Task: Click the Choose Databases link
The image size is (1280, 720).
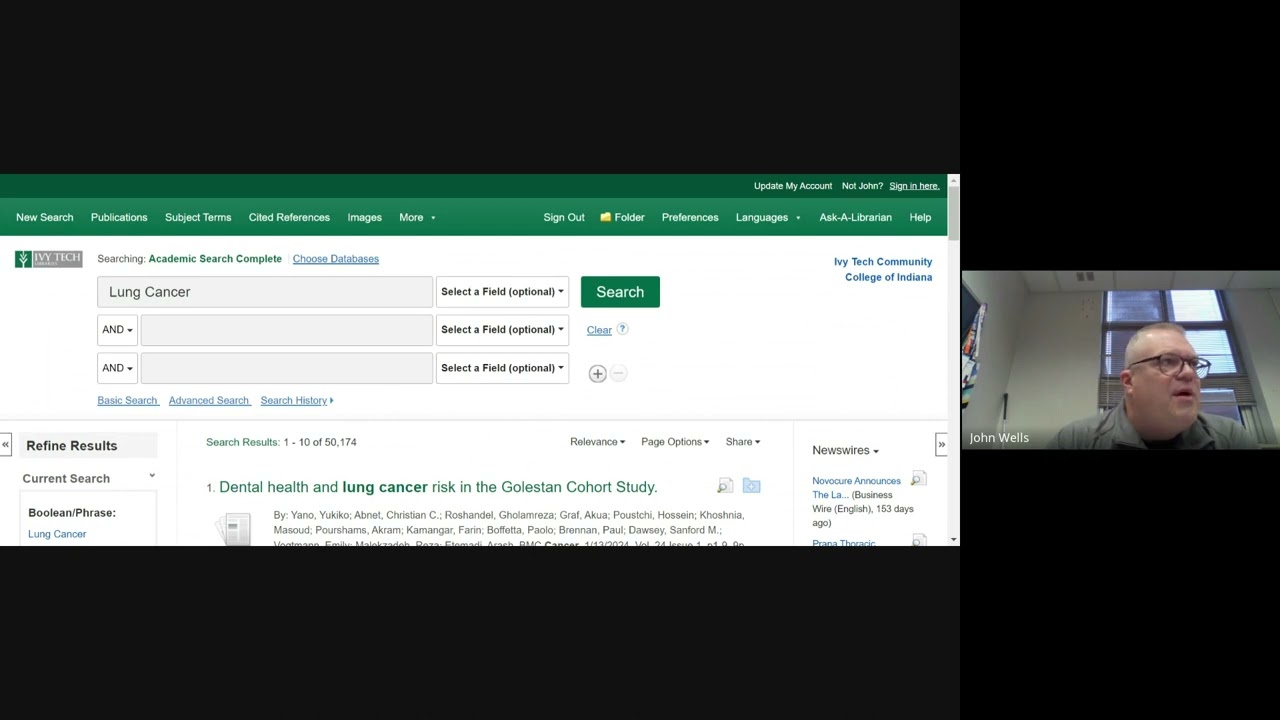Action: pyautogui.click(x=335, y=259)
